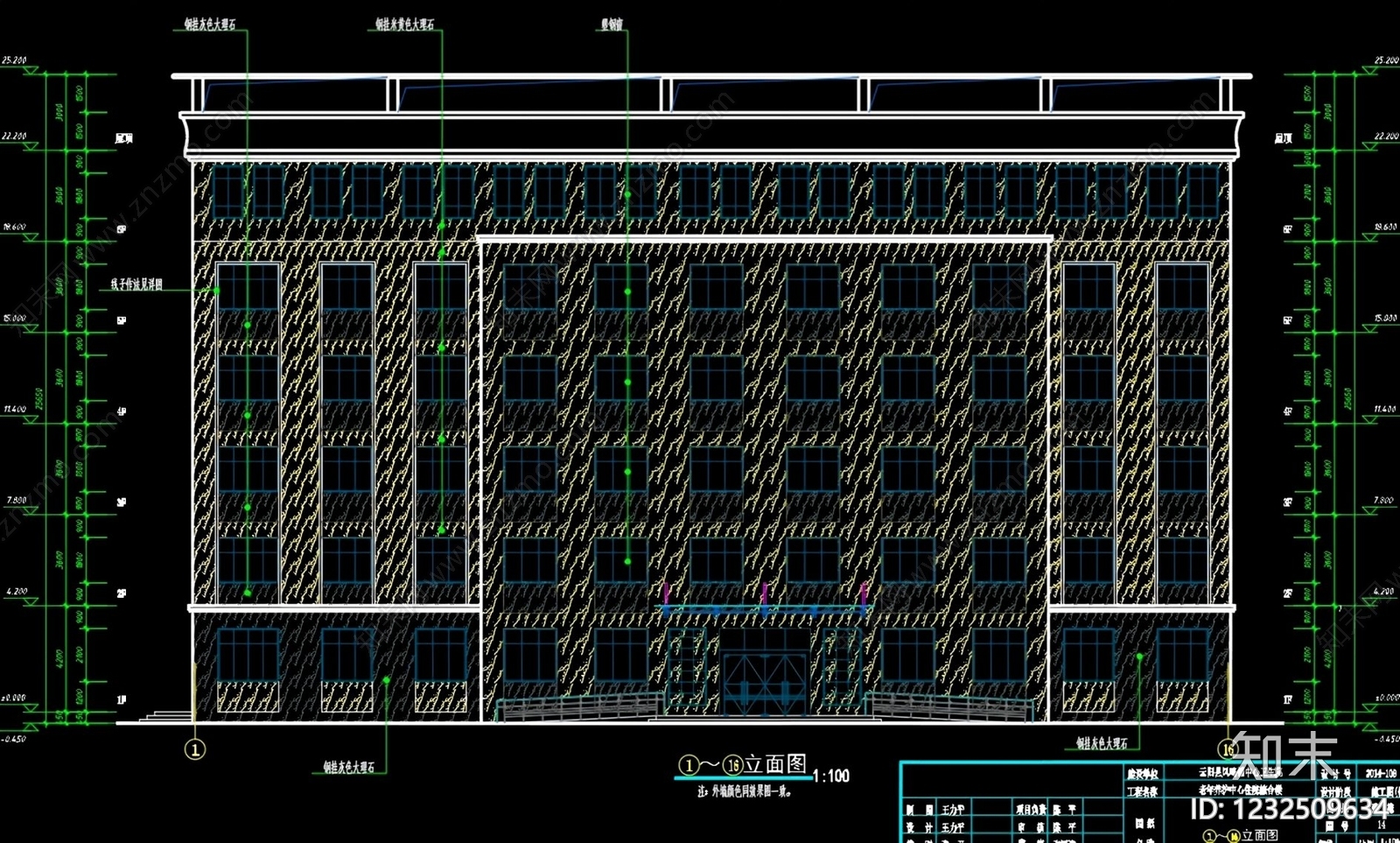The height and width of the screenshot is (843, 1400).
Task: Select axis bubble 1 below the left corner
Action: tap(195, 749)
